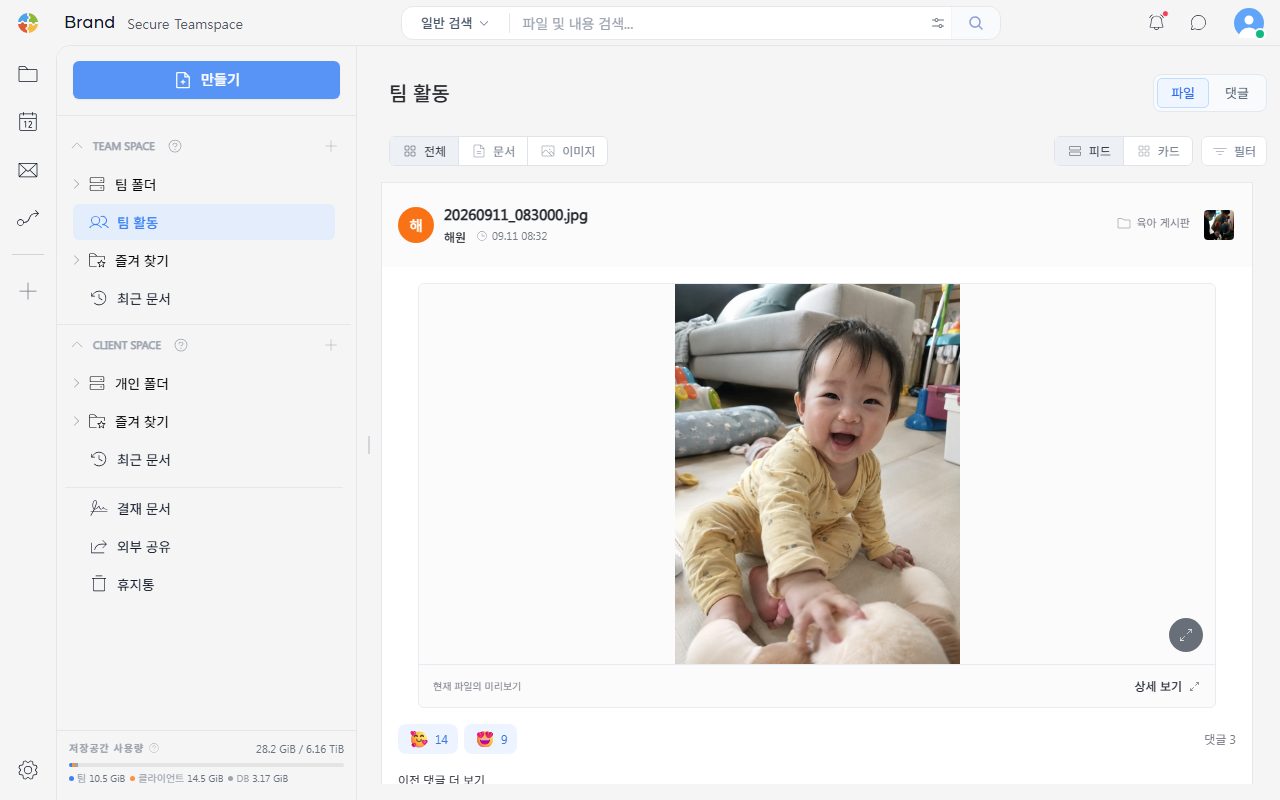Image resolution: width=1280 pixels, height=800 pixels.
Task: Open the 필터 menu
Action: tap(1234, 151)
